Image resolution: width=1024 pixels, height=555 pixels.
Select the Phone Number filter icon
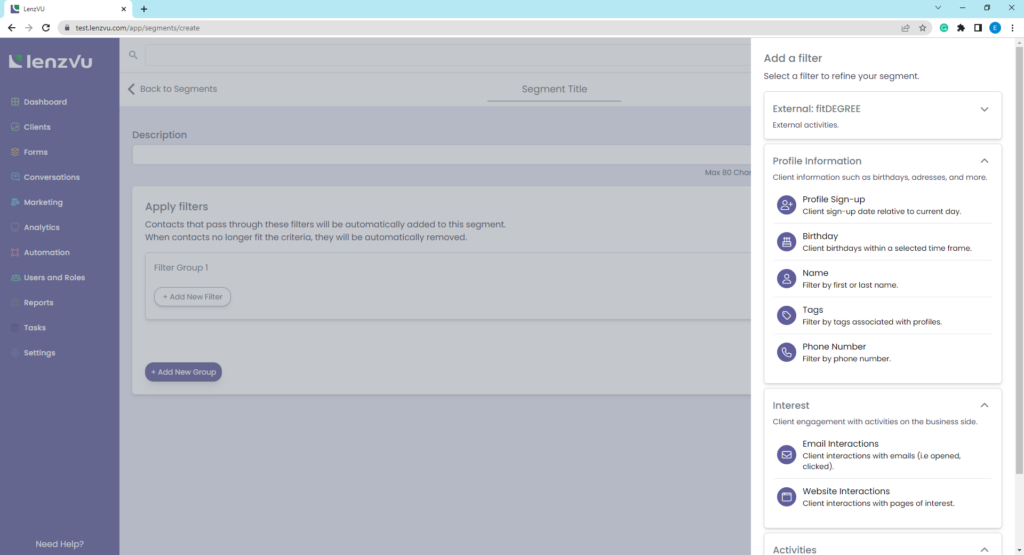786,352
